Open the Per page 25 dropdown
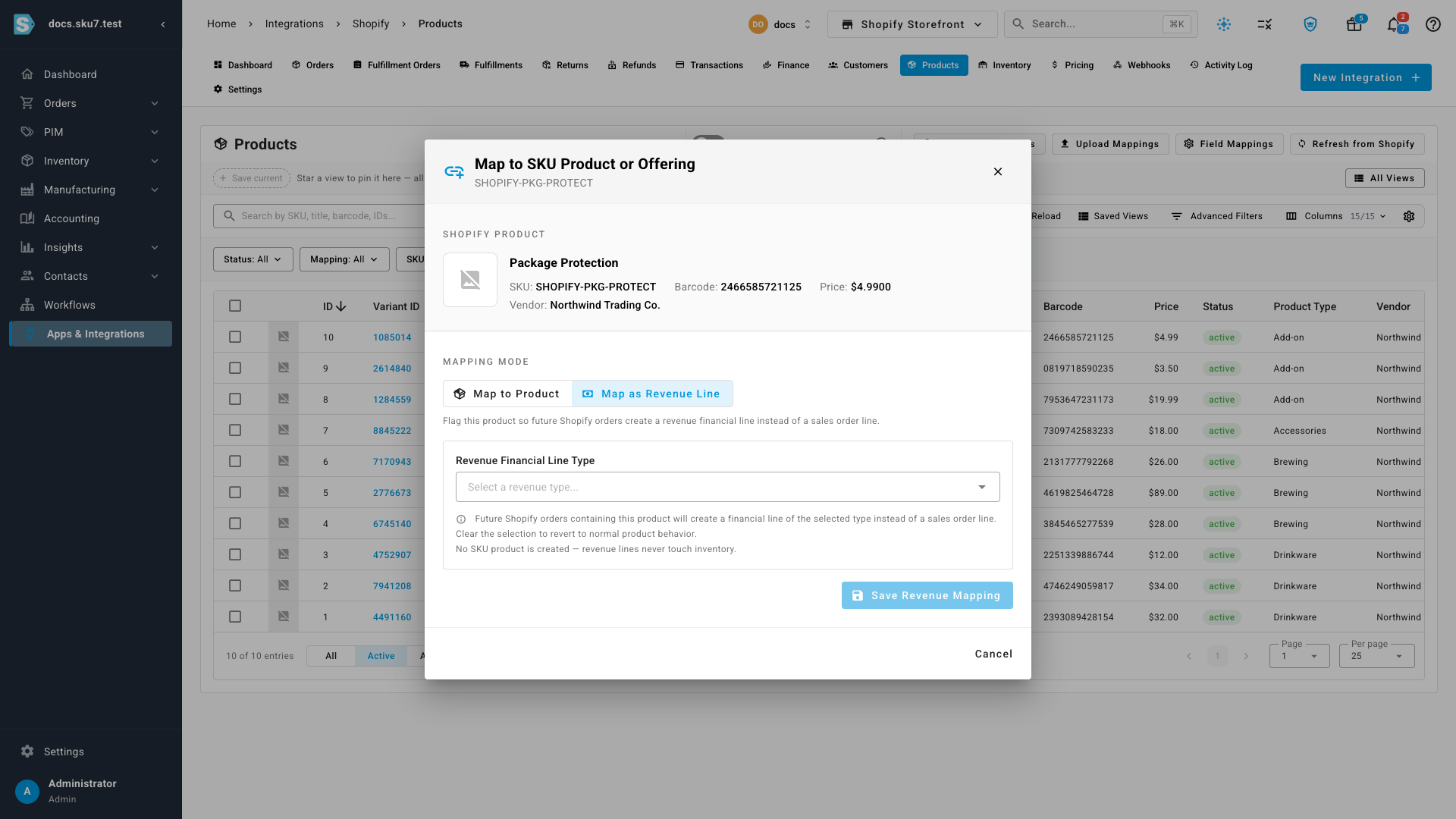 [1376, 655]
